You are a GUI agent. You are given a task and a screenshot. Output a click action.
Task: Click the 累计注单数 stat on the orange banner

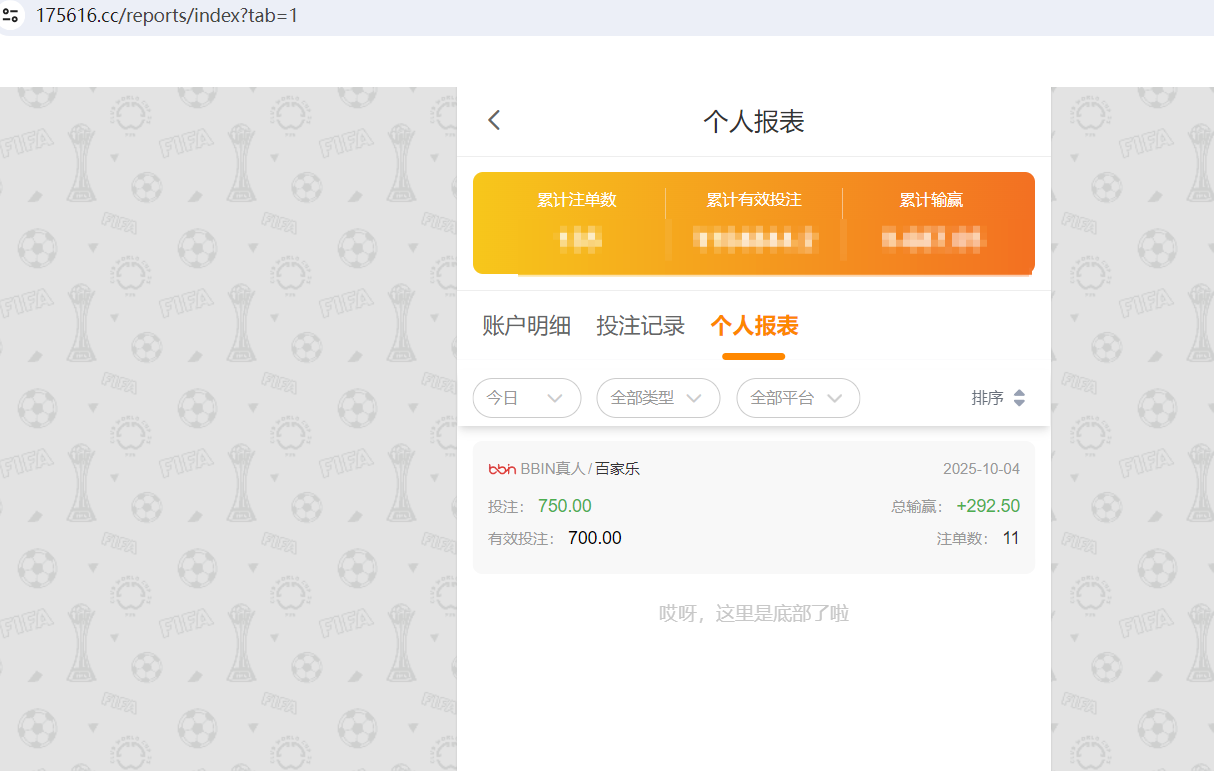pyautogui.click(x=575, y=200)
